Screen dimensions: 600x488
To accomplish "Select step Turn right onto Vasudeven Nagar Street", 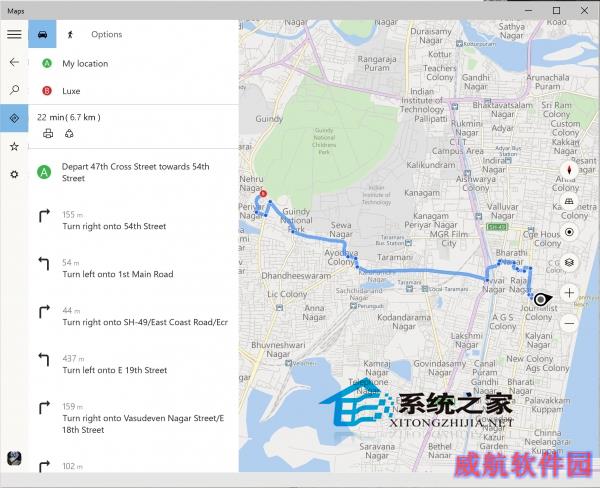I will click(x=133, y=418).
